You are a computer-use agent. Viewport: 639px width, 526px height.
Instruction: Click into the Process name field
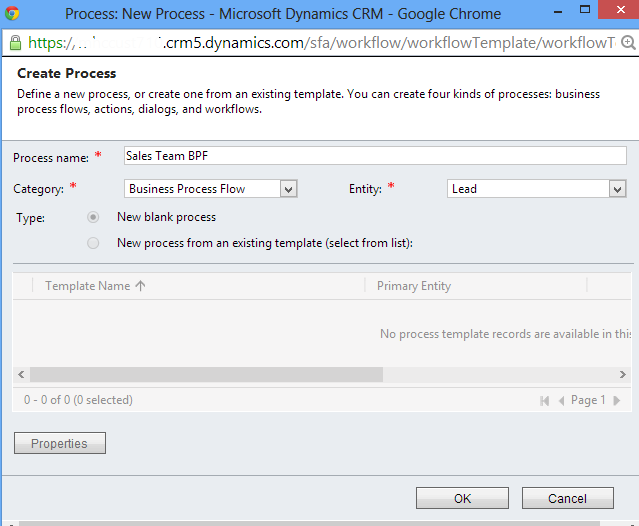tap(374, 156)
